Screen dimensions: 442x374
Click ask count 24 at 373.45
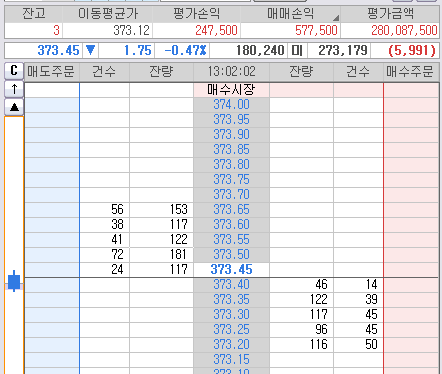117,270
